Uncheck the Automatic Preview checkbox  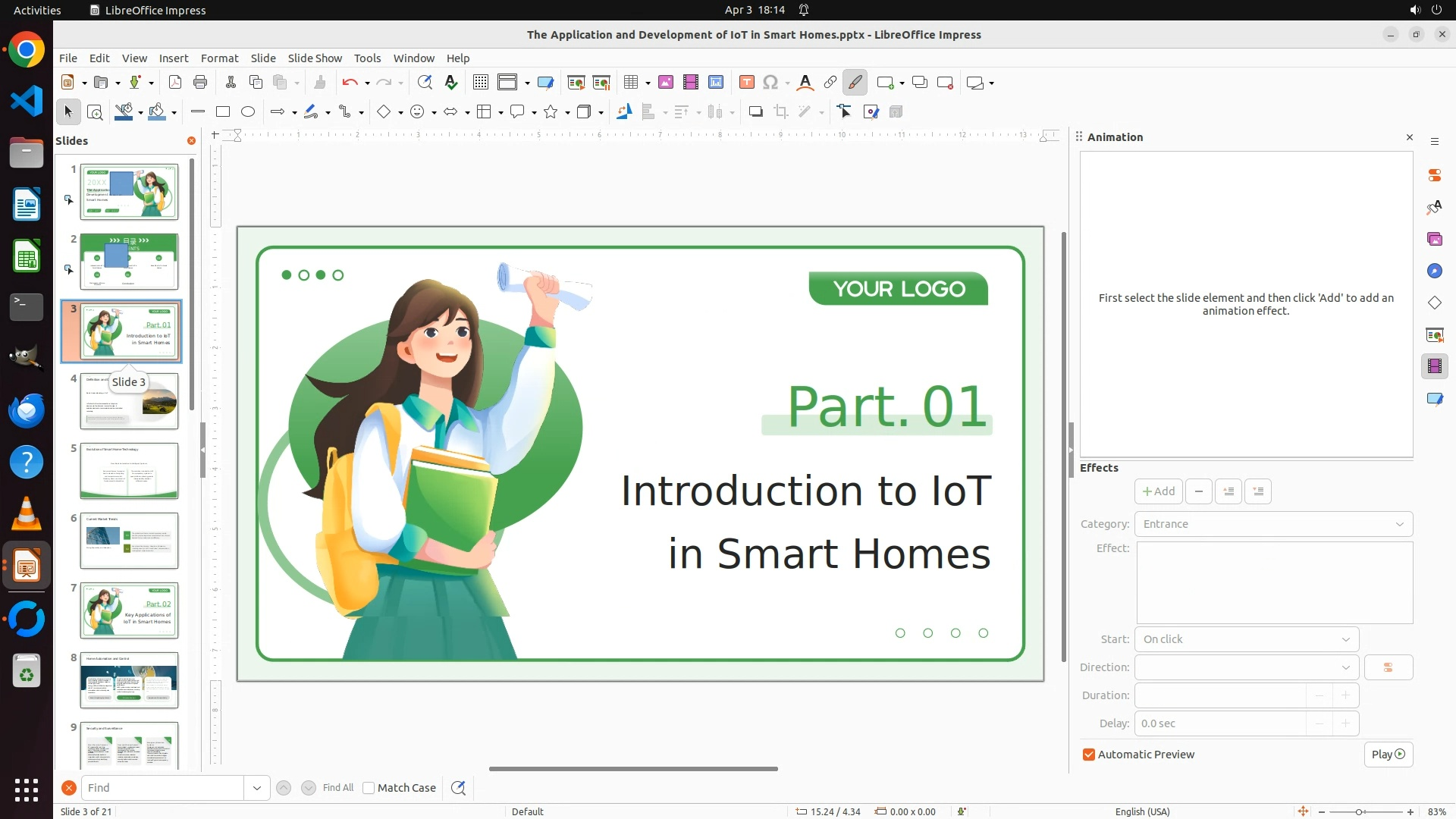point(1089,755)
